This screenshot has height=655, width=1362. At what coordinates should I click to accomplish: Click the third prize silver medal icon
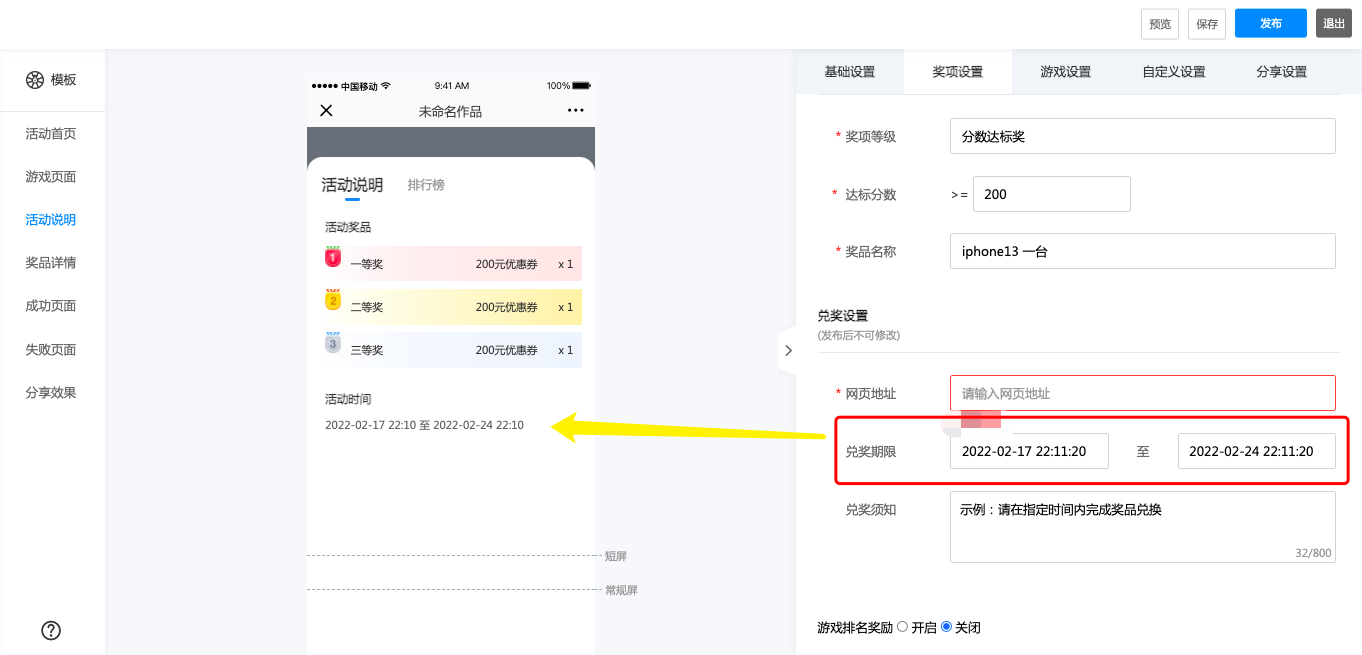[333, 343]
